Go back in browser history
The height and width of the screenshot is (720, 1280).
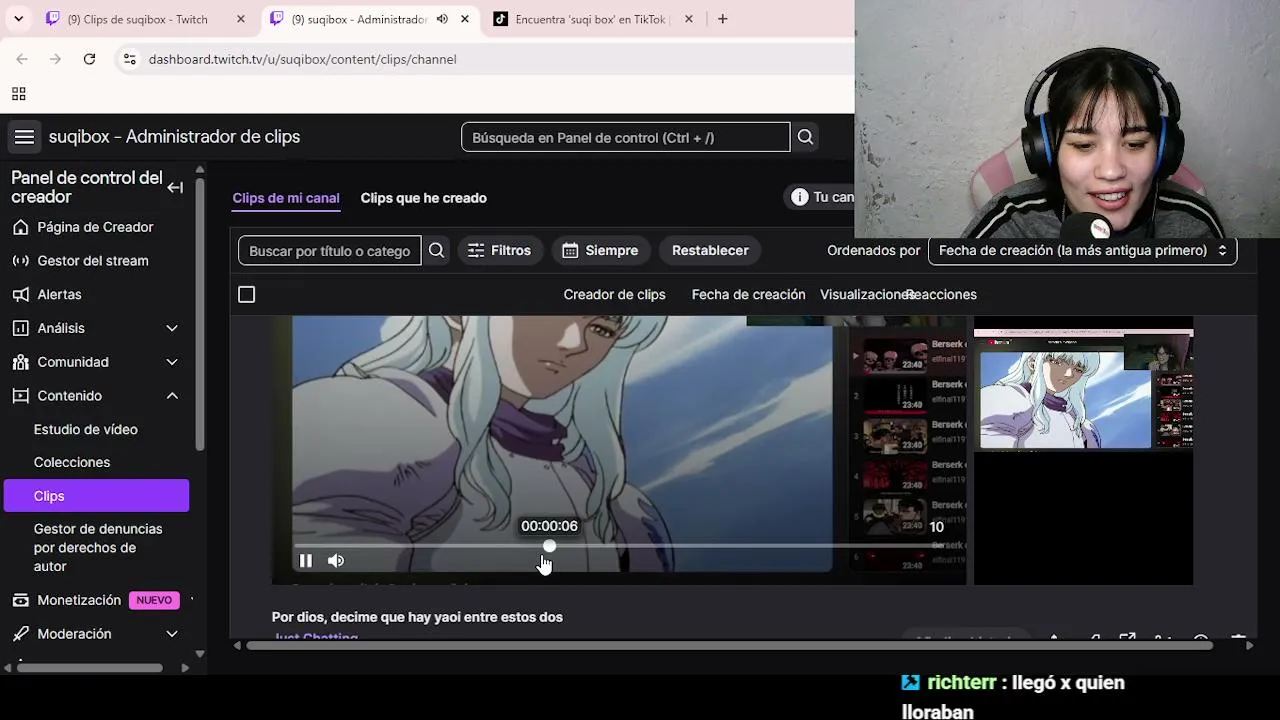pos(22,59)
